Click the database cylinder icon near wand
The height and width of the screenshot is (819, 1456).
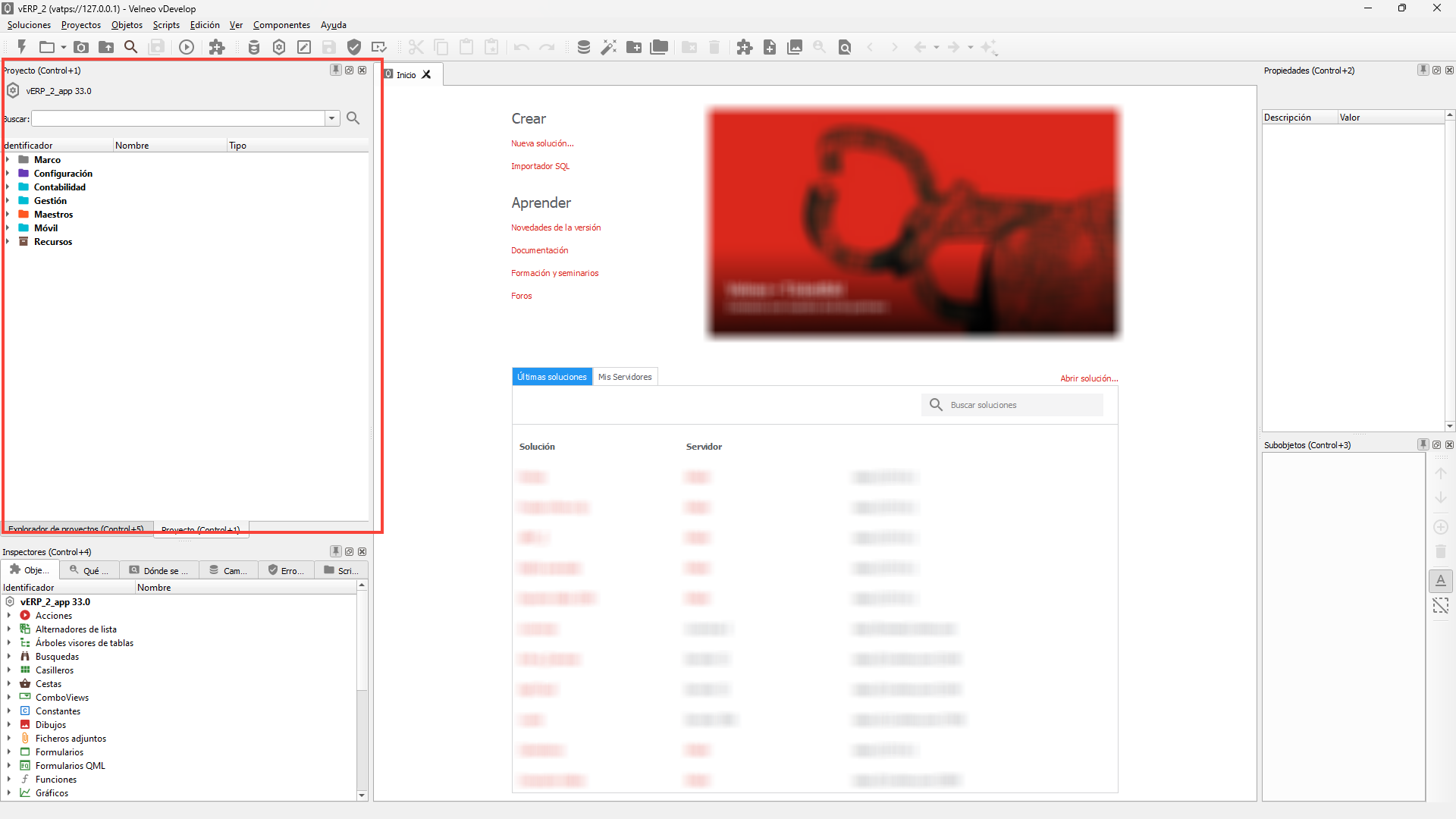[584, 47]
